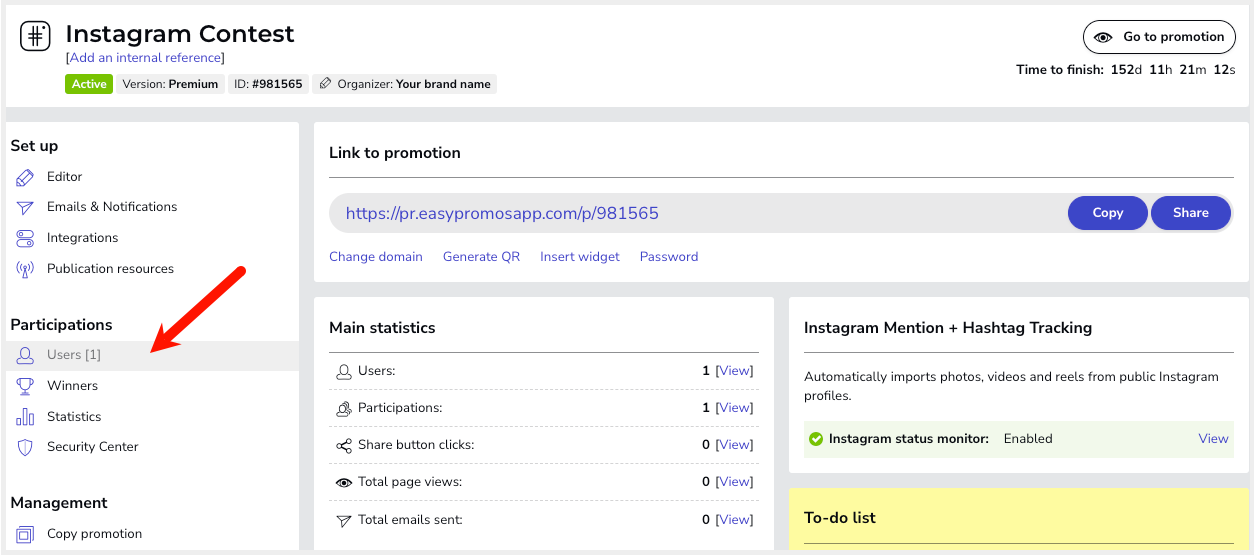This screenshot has height=556, width=1254.
Task: Click the Participations icon in Main statistics
Action: coord(344,408)
